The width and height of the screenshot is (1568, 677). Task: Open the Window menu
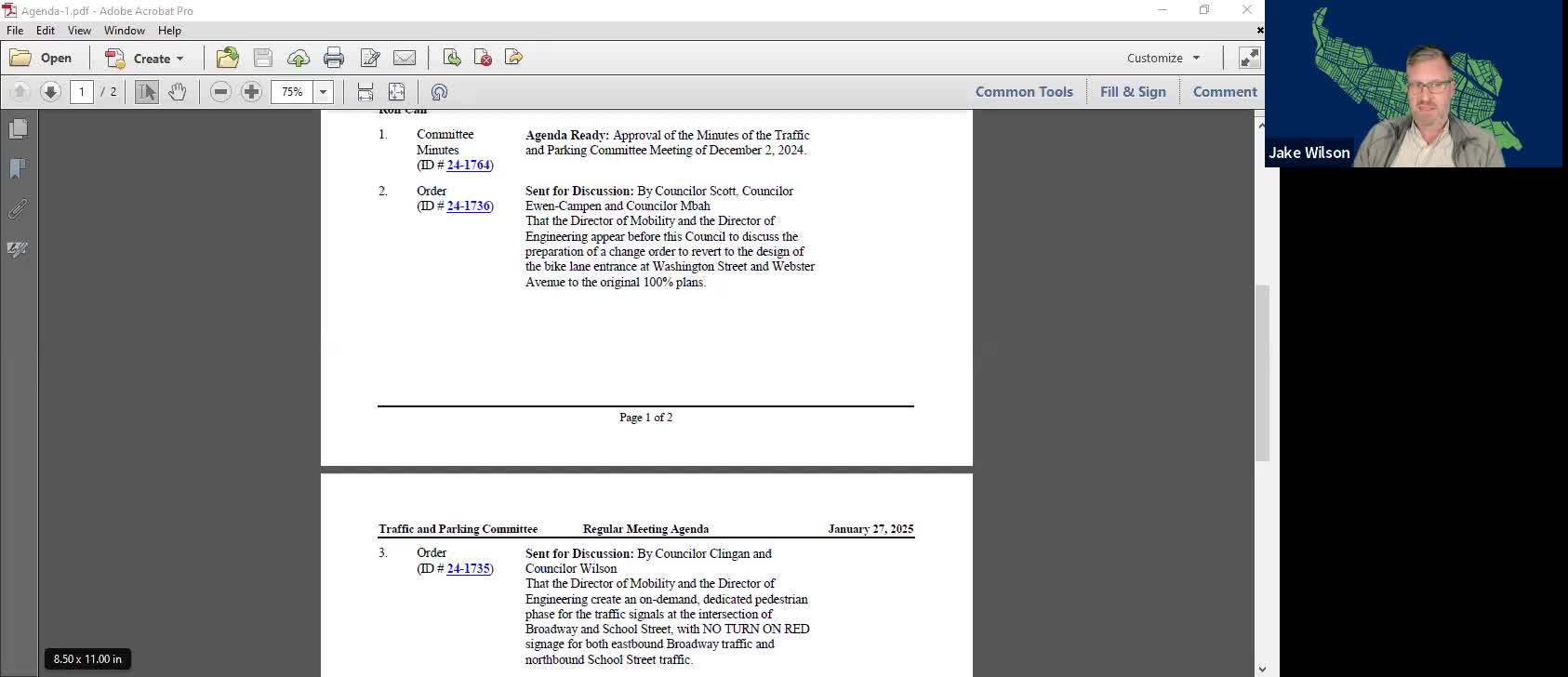point(125,31)
